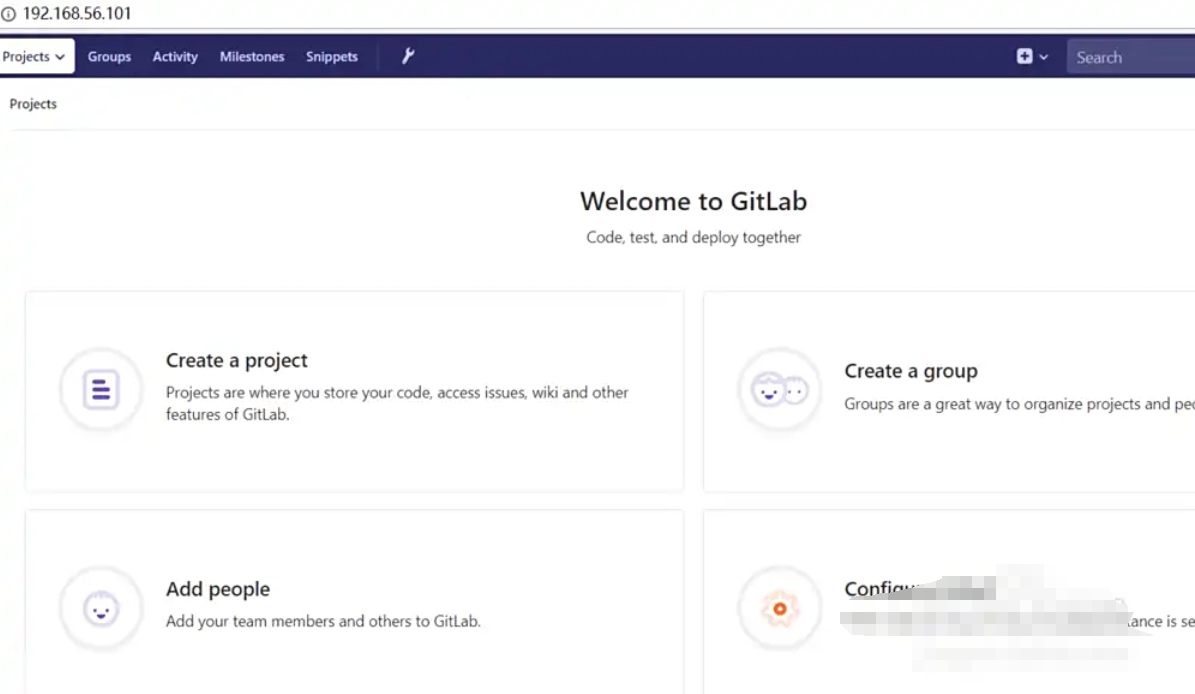The image size is (1195, 694).
Task: Click the Create a group faces icon
Action: pyautogui.click(x=780, y=389)
